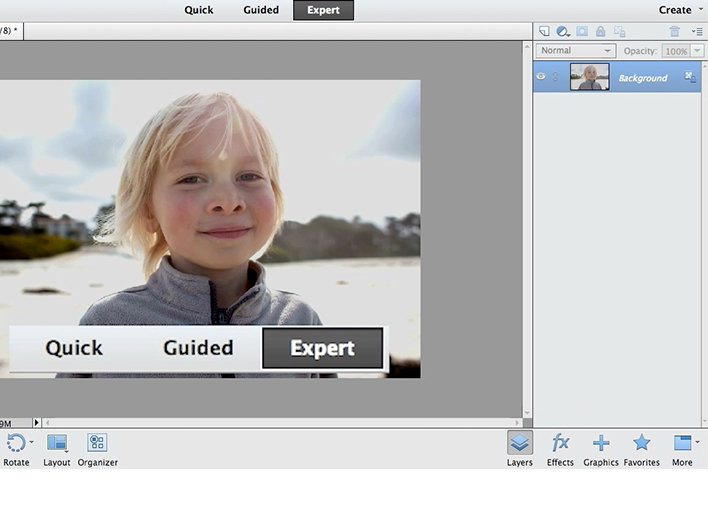
Task: Select the open document tab
Action: [11, 31]
